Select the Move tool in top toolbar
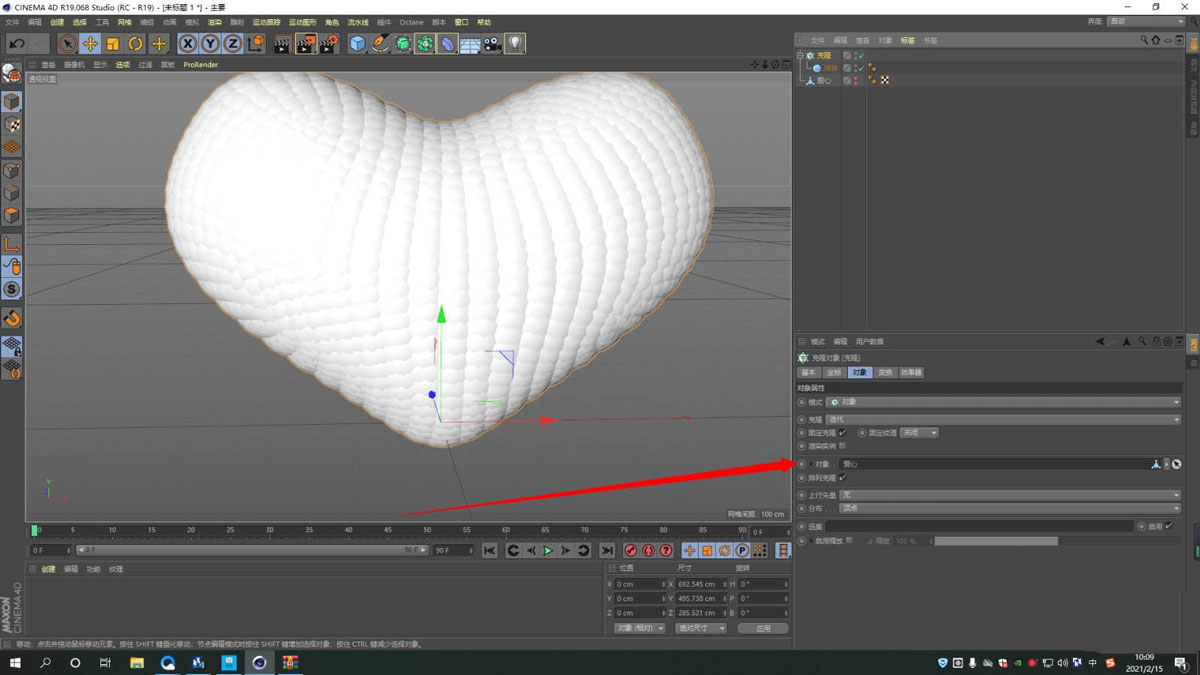 point(90,44)
